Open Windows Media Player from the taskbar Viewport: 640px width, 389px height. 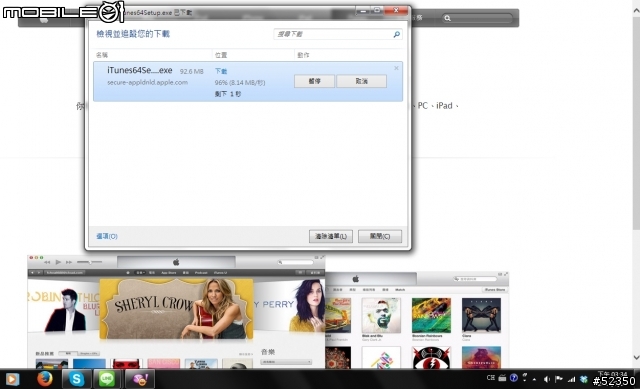[x=12, y=379]
